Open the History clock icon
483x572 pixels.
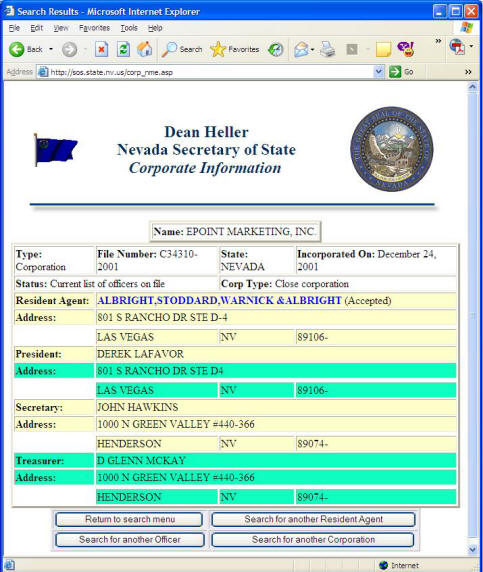pyautogui.click(x=275, y=49)
